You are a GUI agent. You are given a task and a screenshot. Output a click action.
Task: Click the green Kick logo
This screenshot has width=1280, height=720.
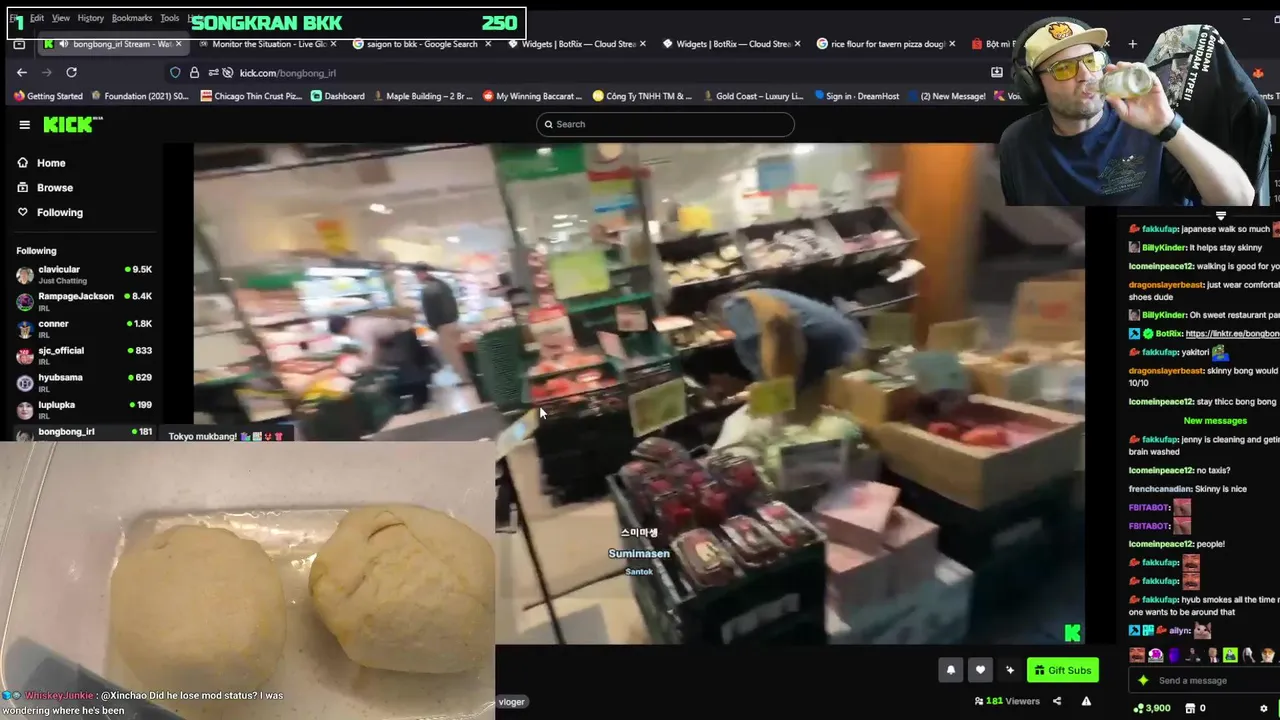(x=73, y=124)
